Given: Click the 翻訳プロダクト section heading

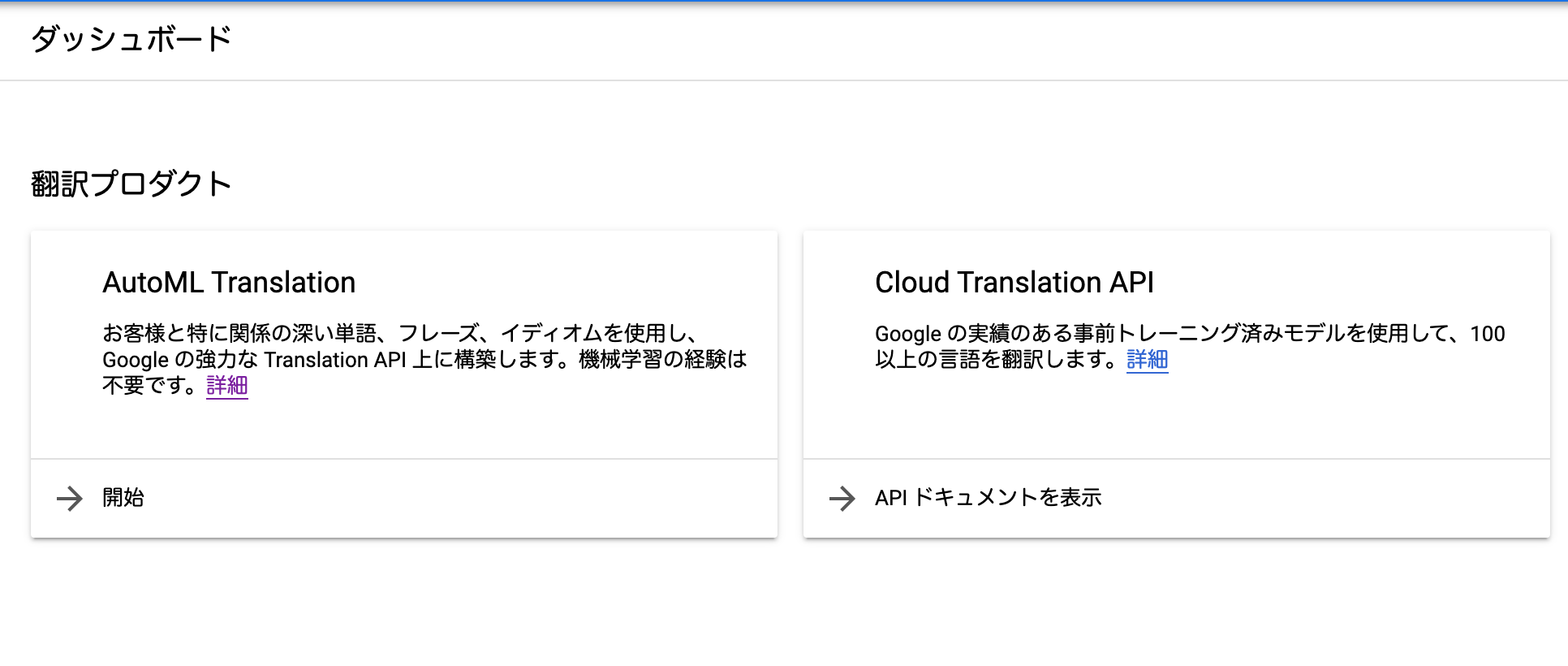Looking at the screenshot, I should point(131,184).
